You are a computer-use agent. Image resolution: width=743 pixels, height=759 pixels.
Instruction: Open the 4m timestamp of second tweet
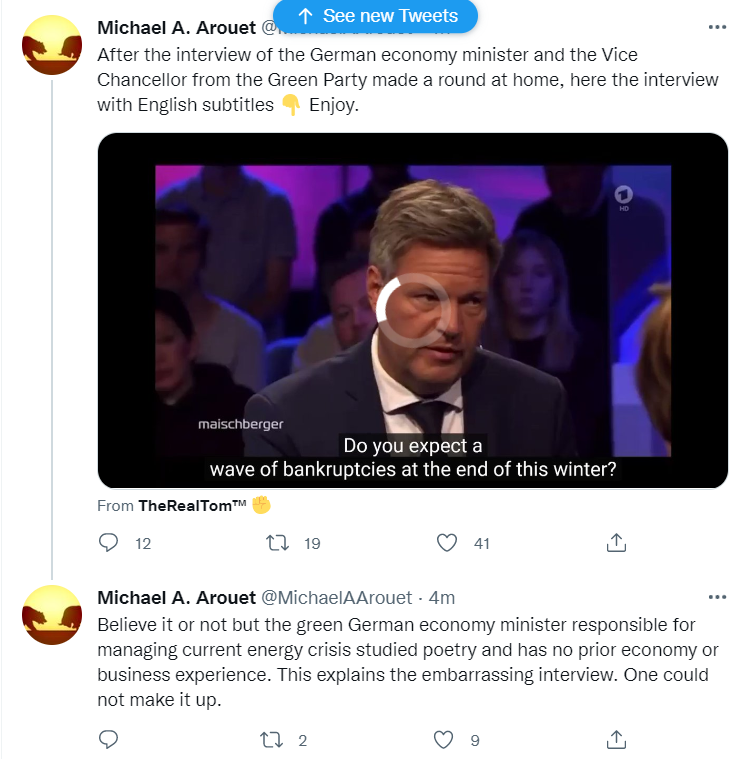441,597
